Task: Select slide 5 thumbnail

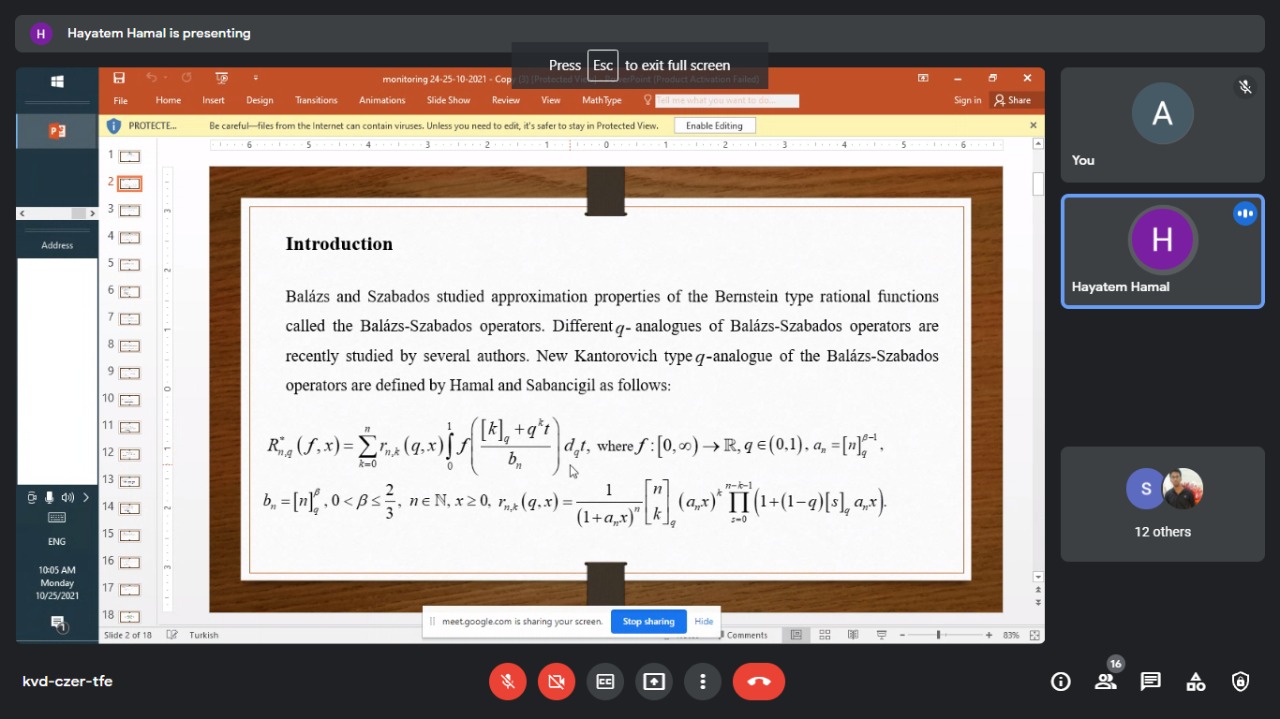Action: [130, 264]
